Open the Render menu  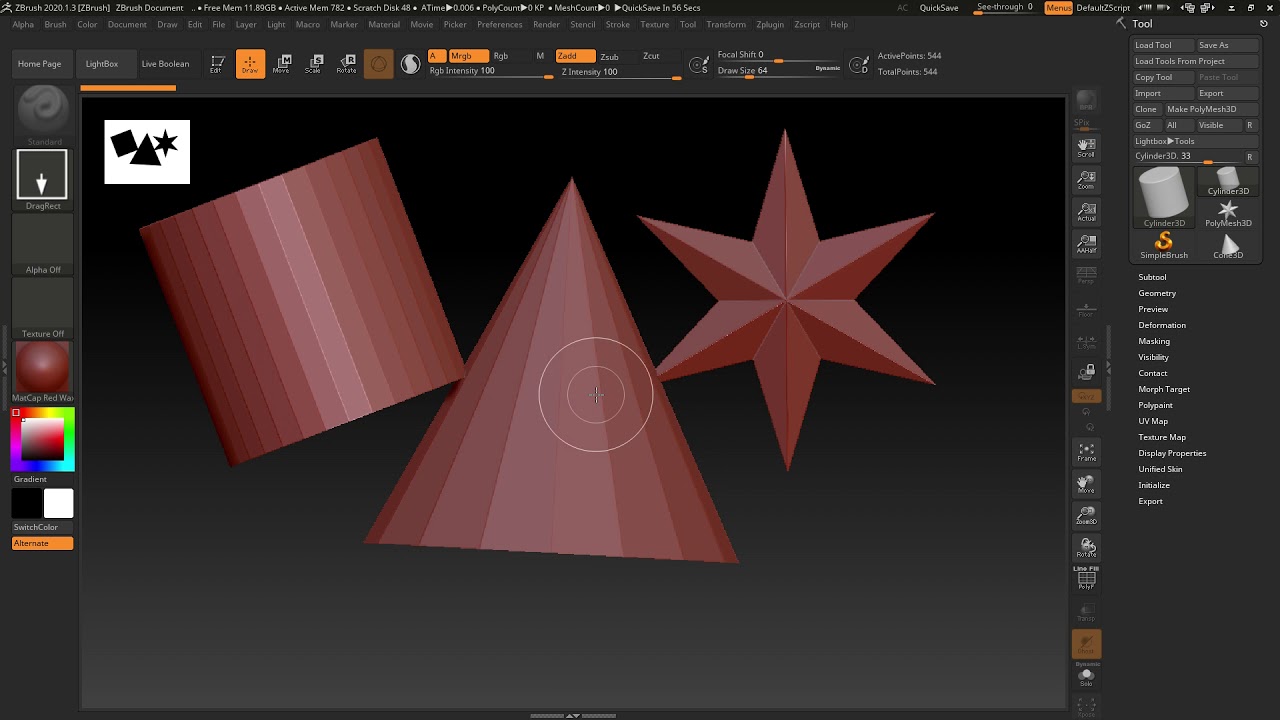tap(546, 24)
